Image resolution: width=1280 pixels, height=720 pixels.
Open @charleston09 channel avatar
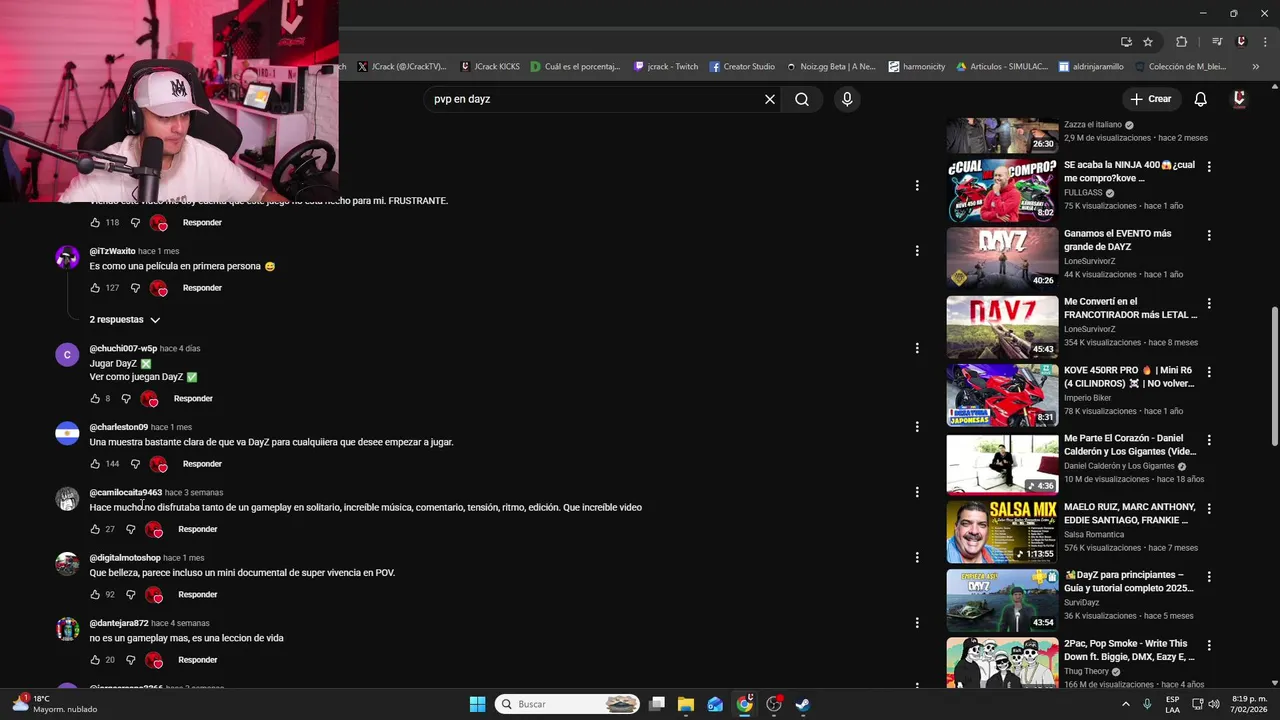(x=67, y=433)
